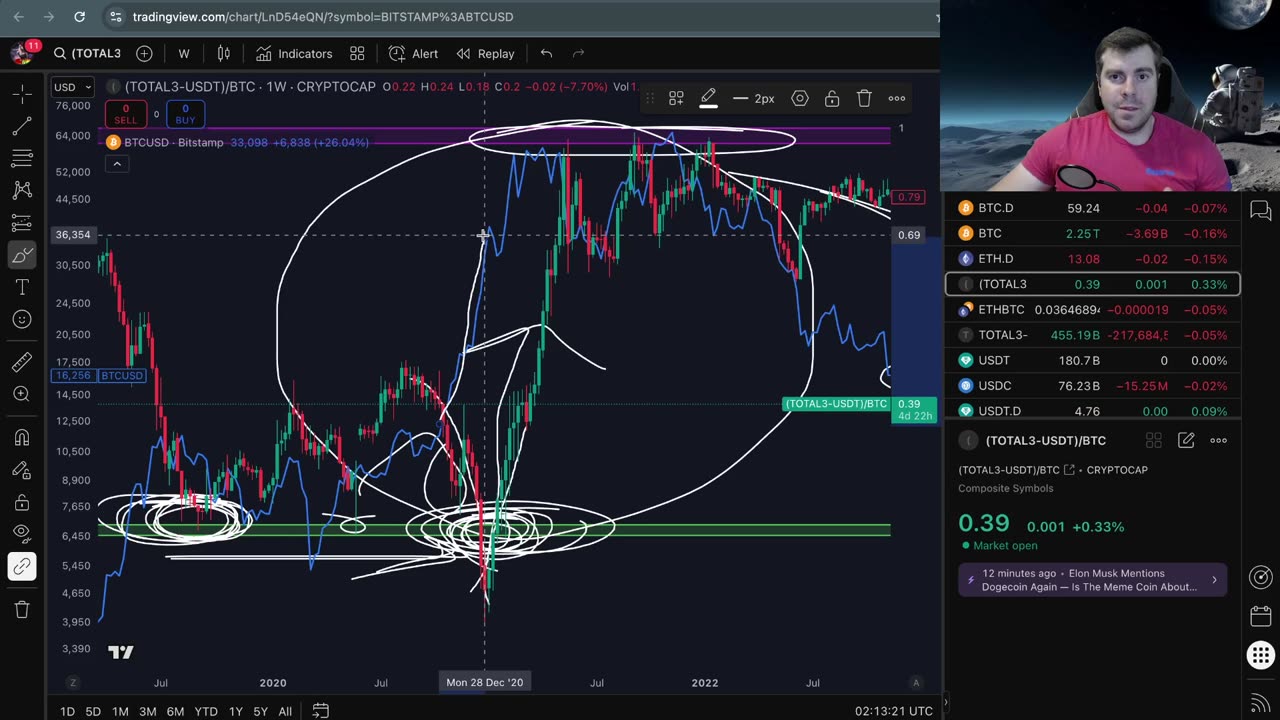Image resolution: width=1280 pixels, height=720 pixels.
Task: Open the Elon Musk Dogecoin news headline
Action: (1093, 580)
